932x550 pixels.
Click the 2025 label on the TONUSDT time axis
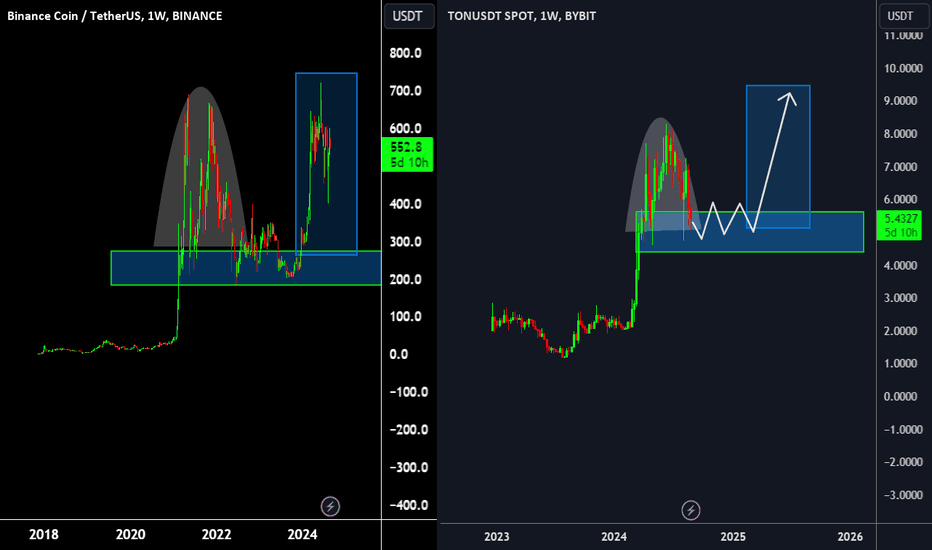click(x=733, y=537)
